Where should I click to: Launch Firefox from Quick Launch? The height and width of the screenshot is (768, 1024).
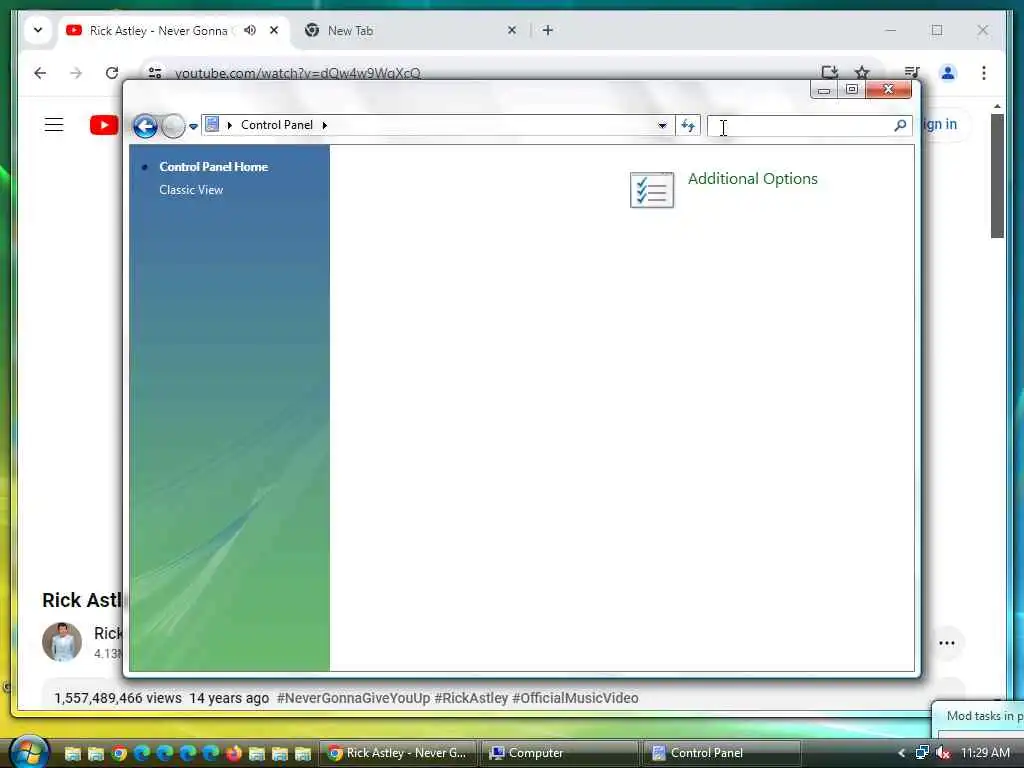click(x=234, y=753)
